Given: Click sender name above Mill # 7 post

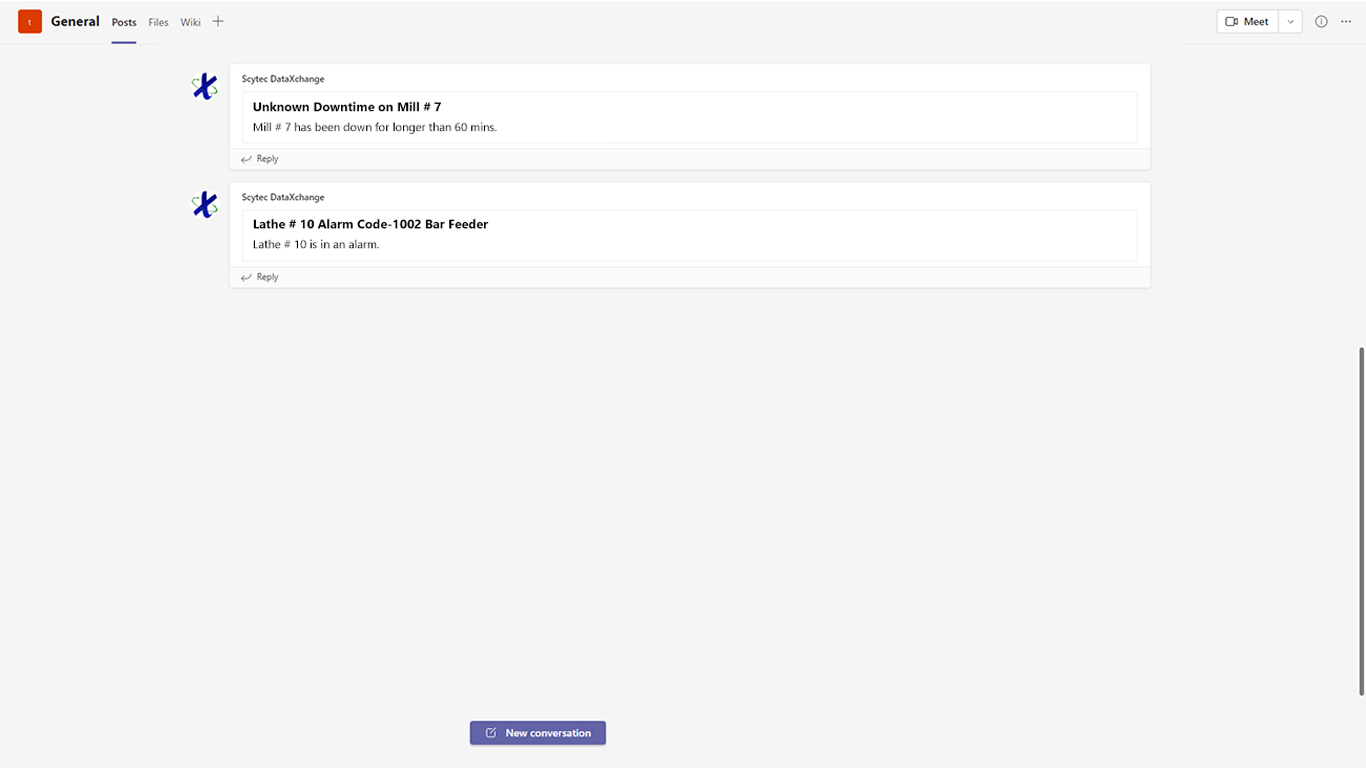Looking at the screenshot, I should click(x=283, y=79).
